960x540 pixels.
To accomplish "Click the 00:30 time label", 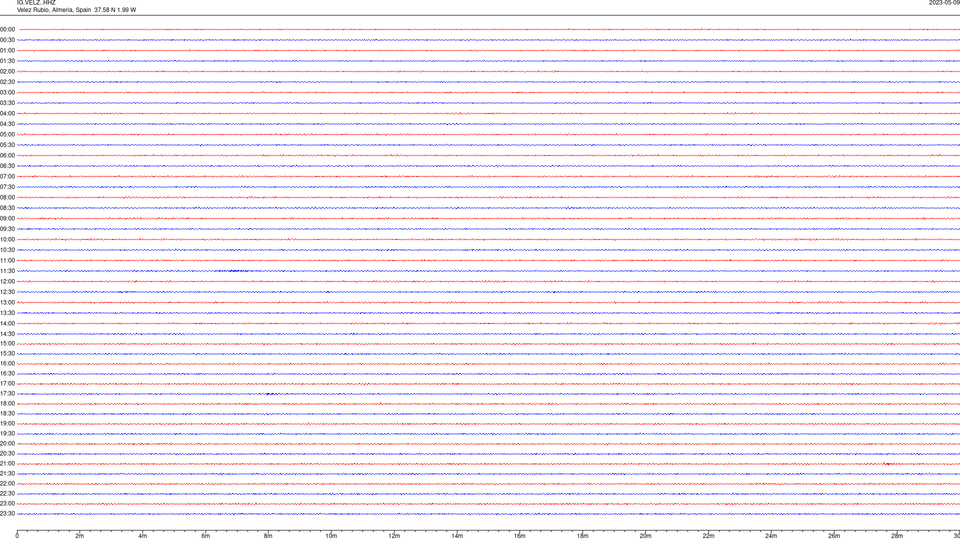I will pos(7,40).
